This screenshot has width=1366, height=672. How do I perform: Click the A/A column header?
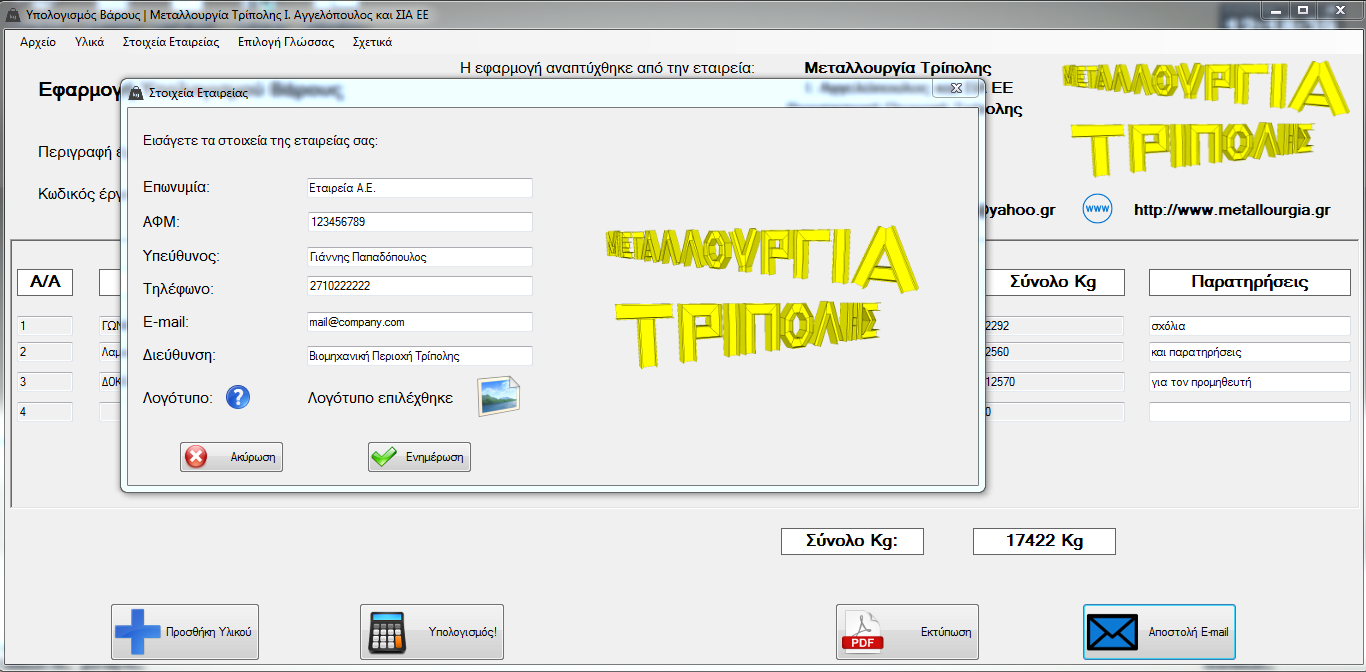coord(45,282)
